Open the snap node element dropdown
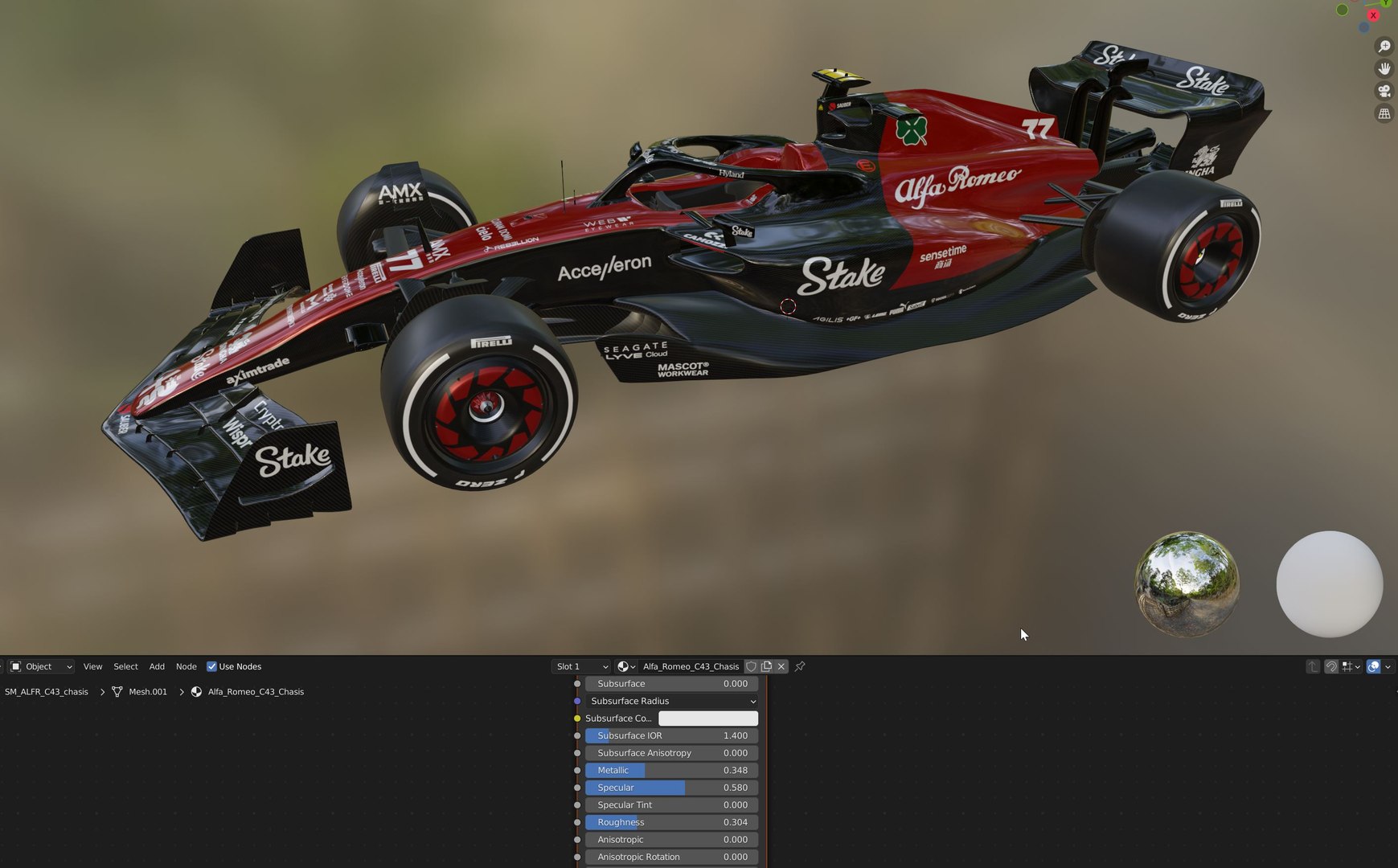 (x=1351, y=666)
